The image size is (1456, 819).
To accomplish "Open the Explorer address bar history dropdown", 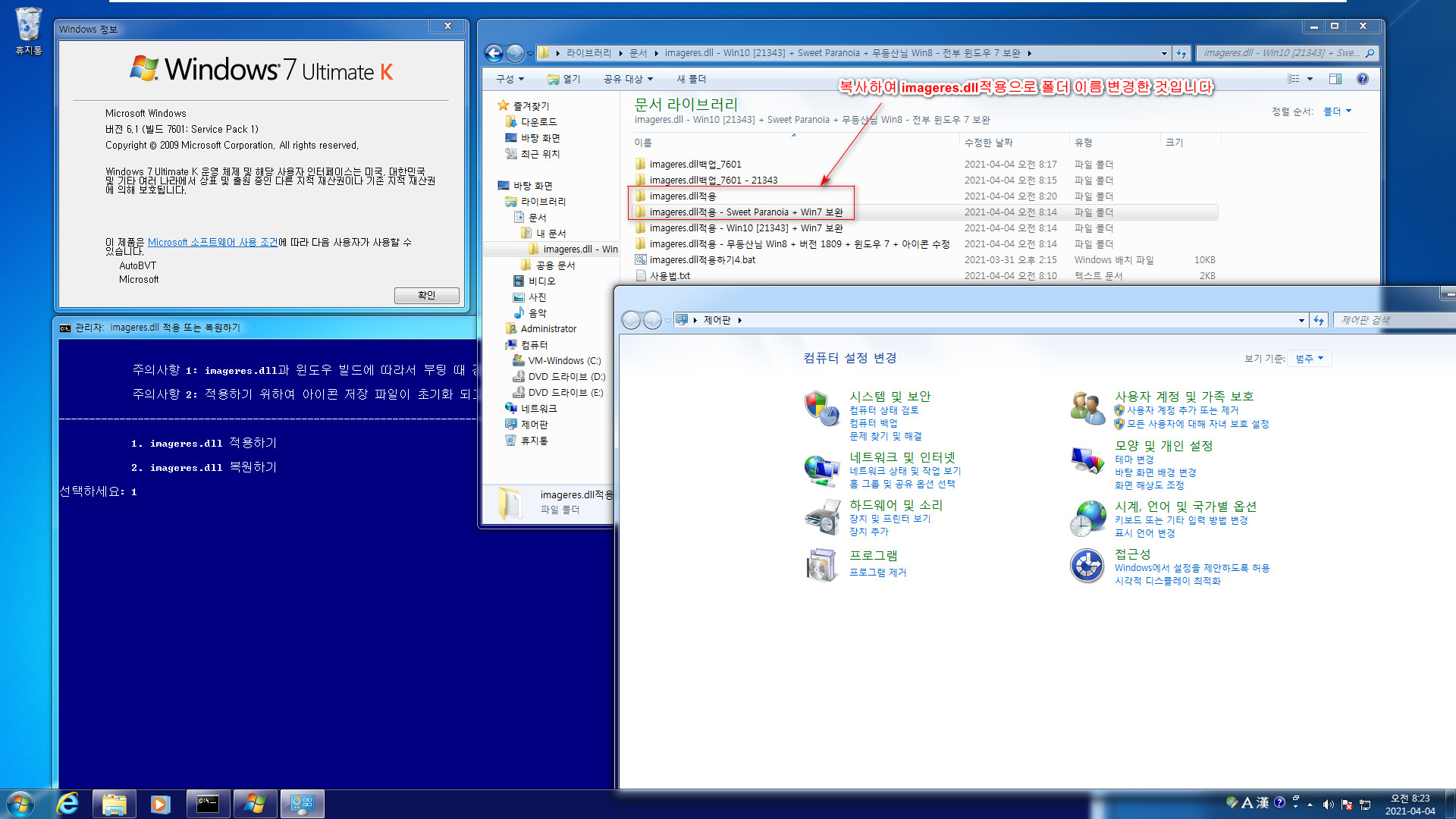I will click(x=1164, y=53).
